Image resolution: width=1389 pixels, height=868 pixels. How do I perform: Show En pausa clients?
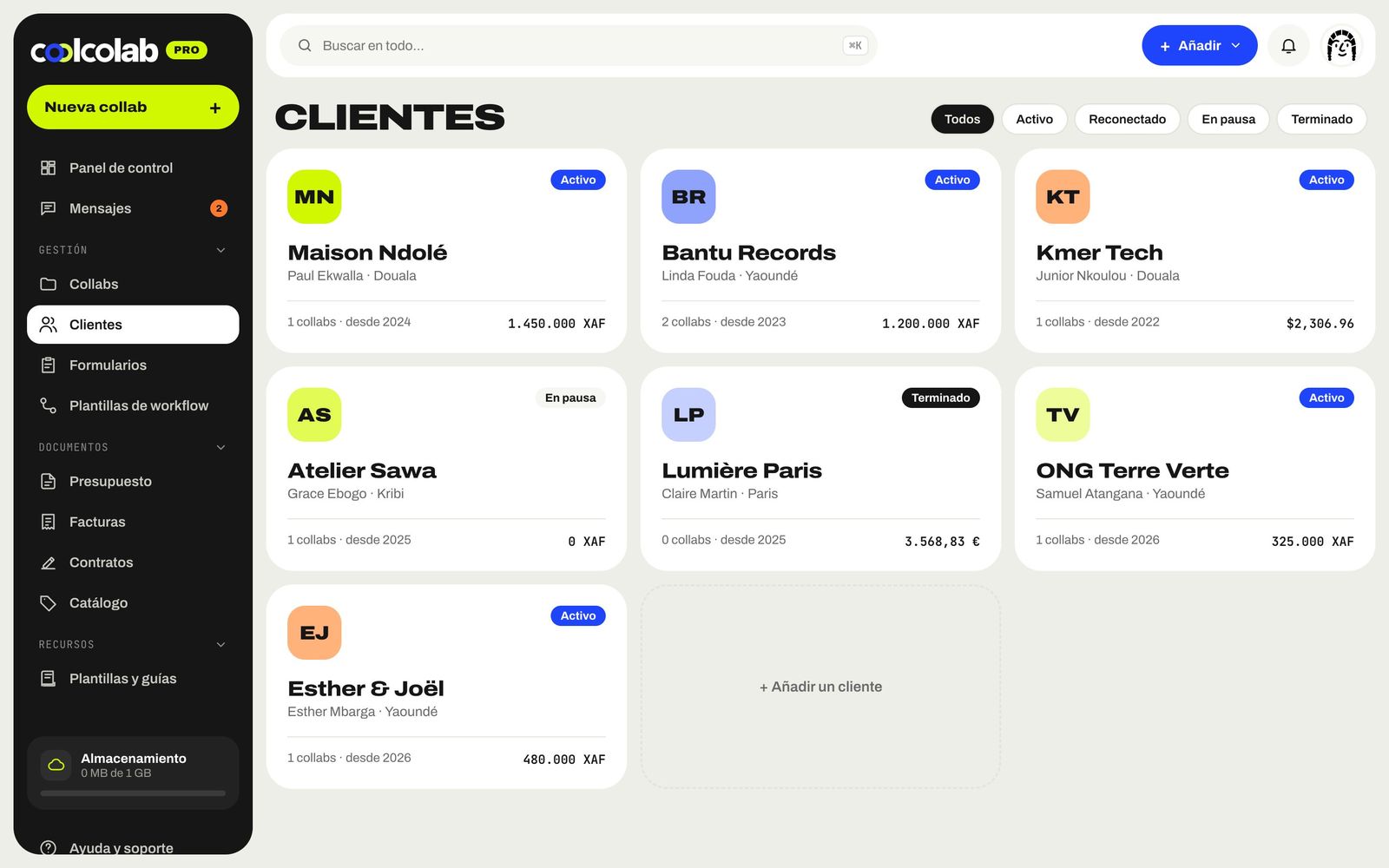pyautogui.click(x=1228, y=119)
